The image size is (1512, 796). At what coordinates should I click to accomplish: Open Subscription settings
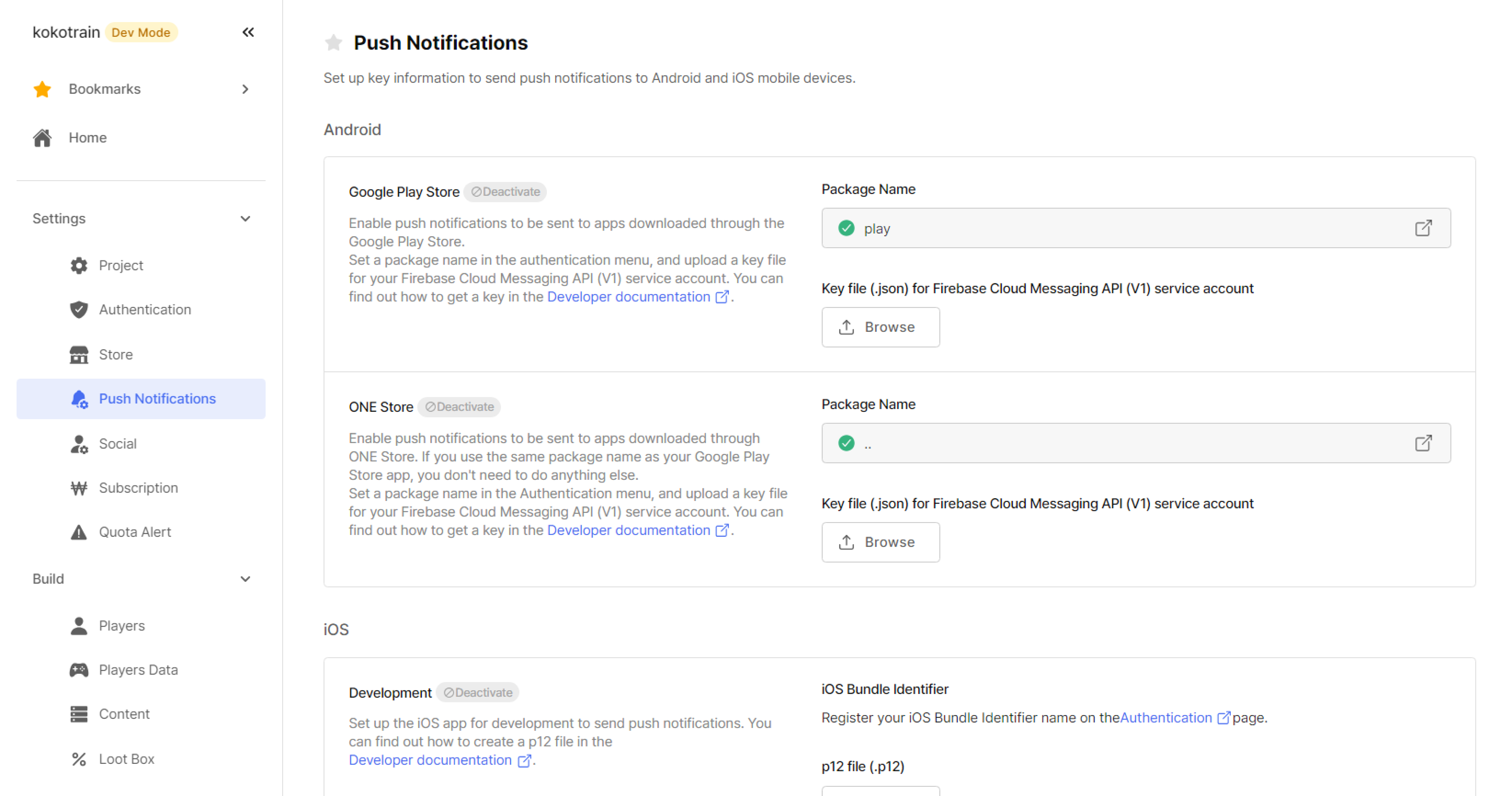pyautogui.click(x=141, y=488)
